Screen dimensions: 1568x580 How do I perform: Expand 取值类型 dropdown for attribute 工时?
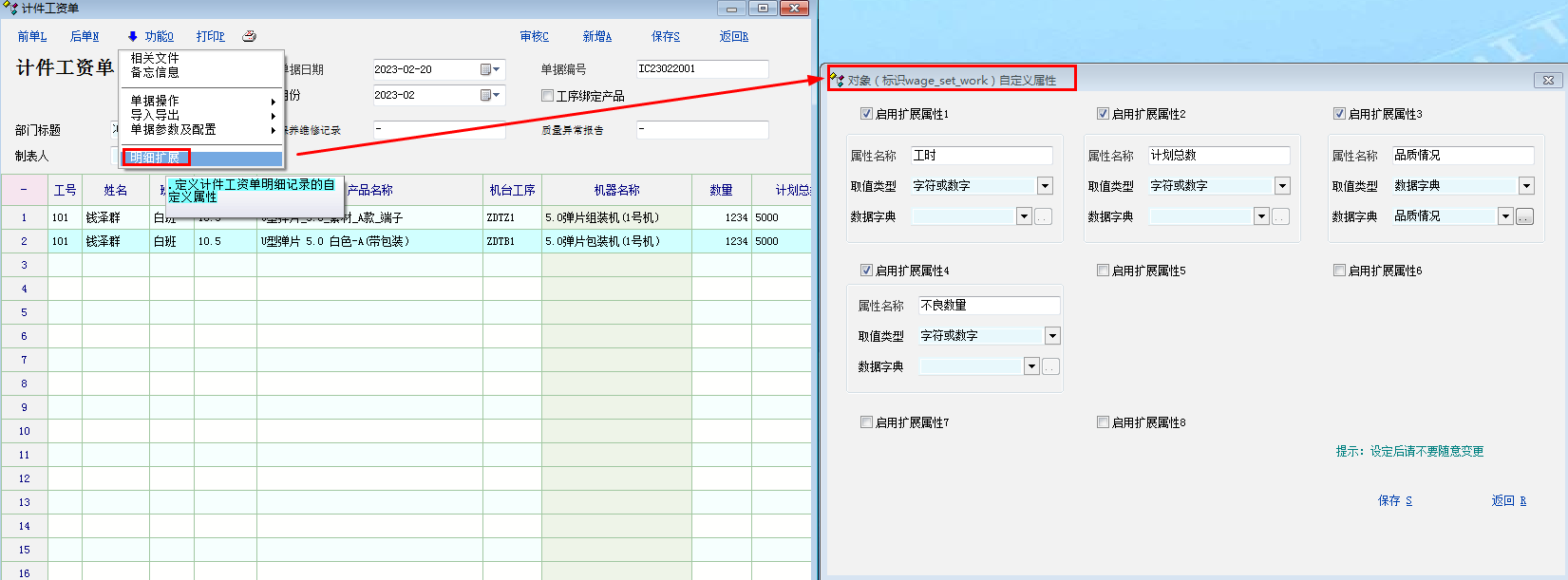(x=1045, y=186)
